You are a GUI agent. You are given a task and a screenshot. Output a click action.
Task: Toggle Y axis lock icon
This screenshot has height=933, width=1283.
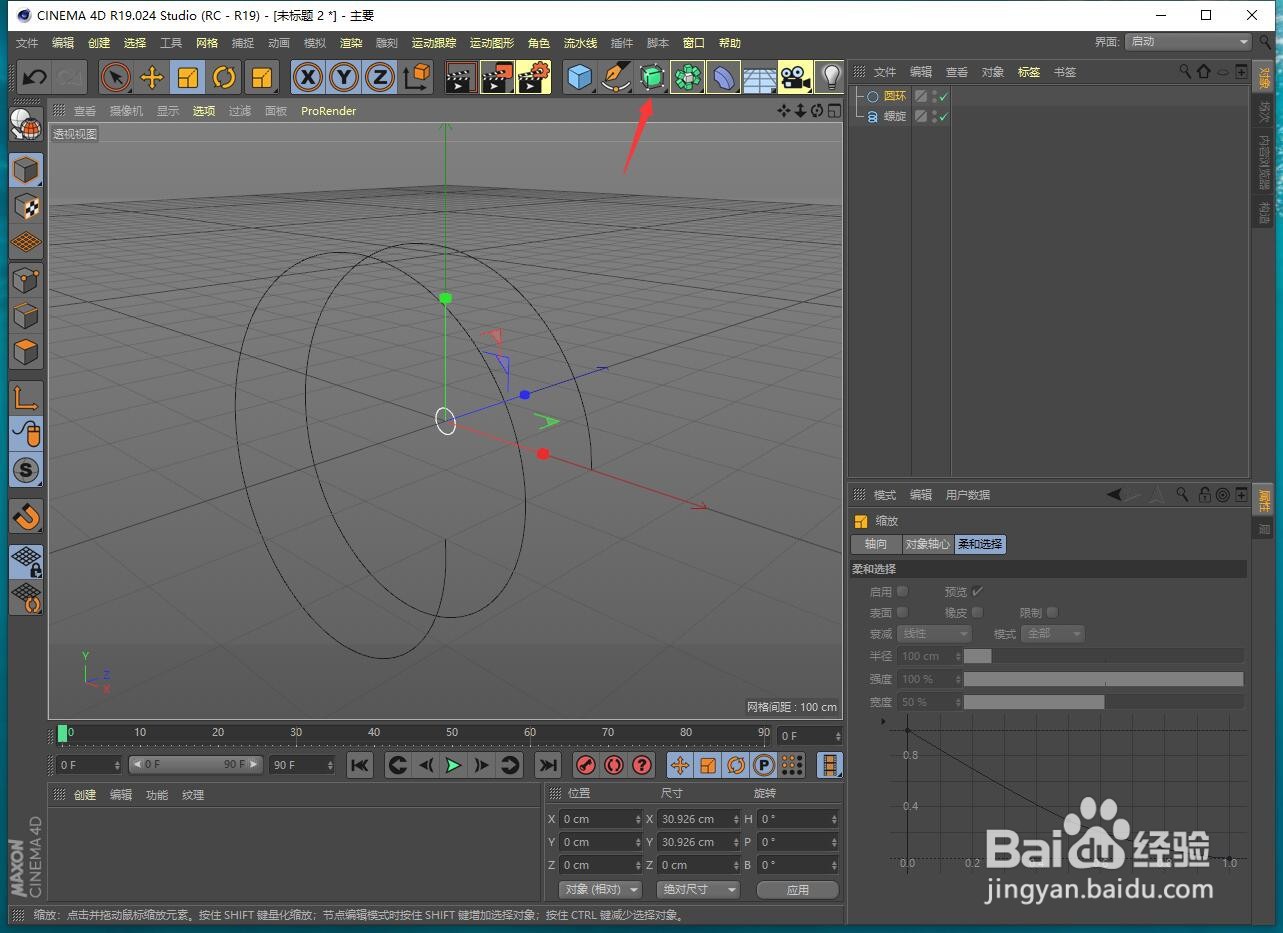point(344,77)
